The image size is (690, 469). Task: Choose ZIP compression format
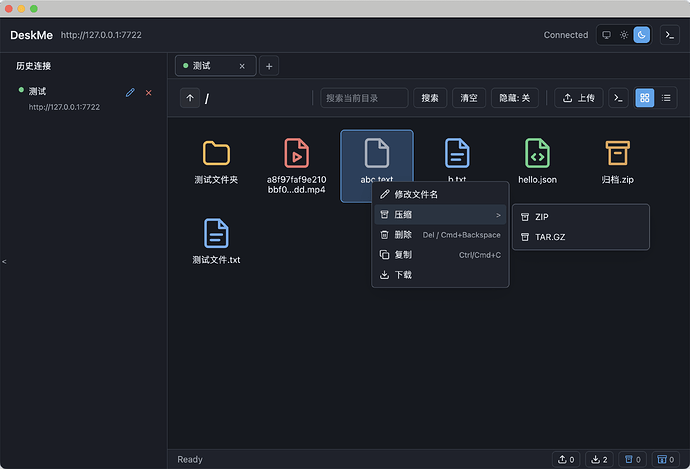581,217
